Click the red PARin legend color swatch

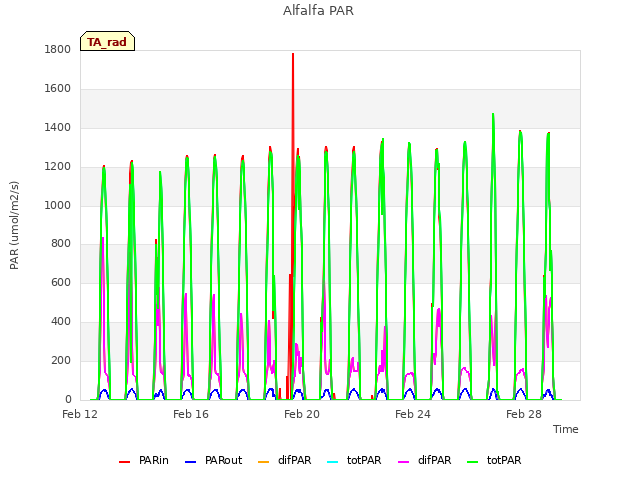pyautogui.click(x=124, y=462)
